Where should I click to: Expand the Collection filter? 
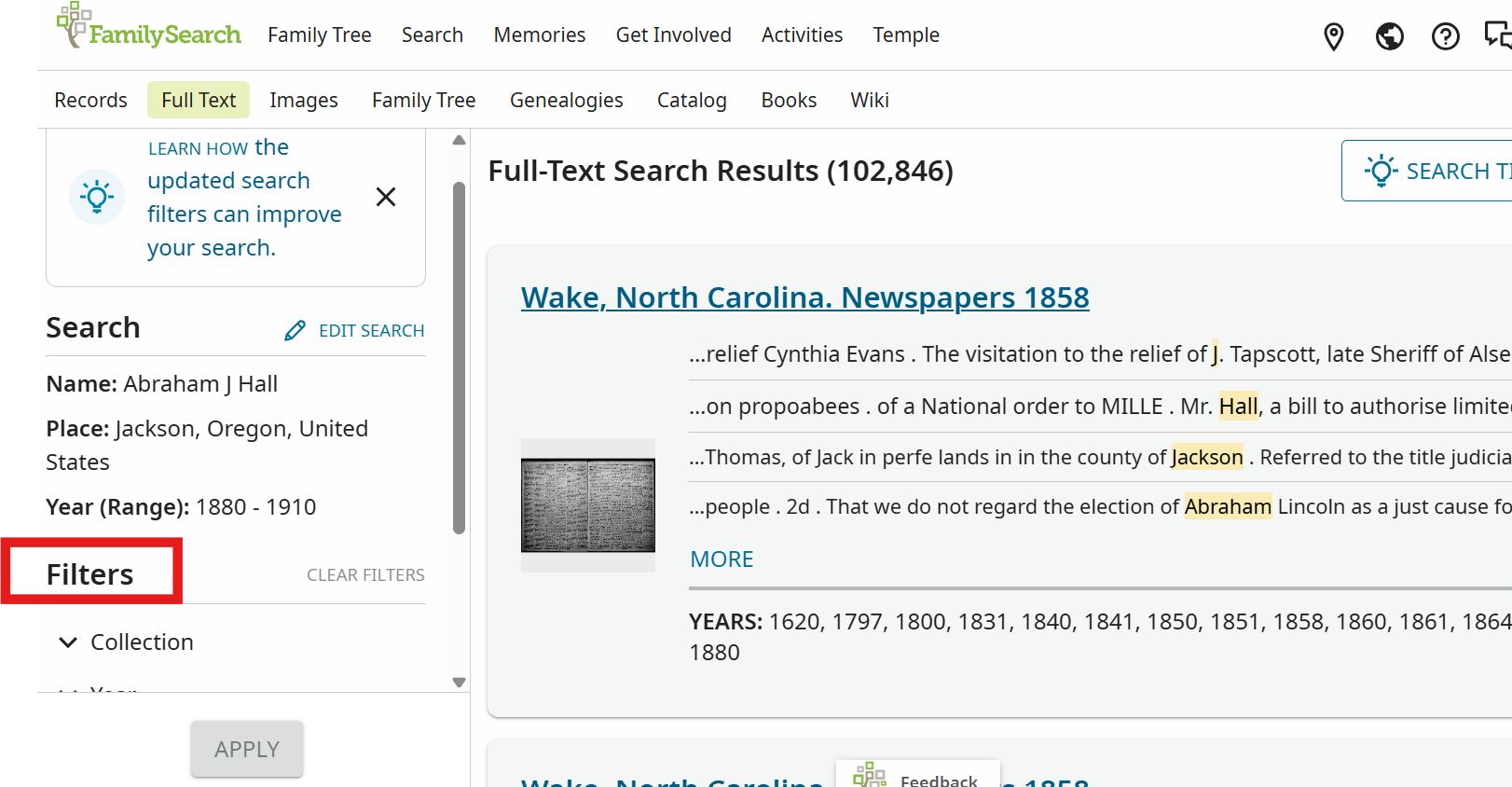pos(126,642)
